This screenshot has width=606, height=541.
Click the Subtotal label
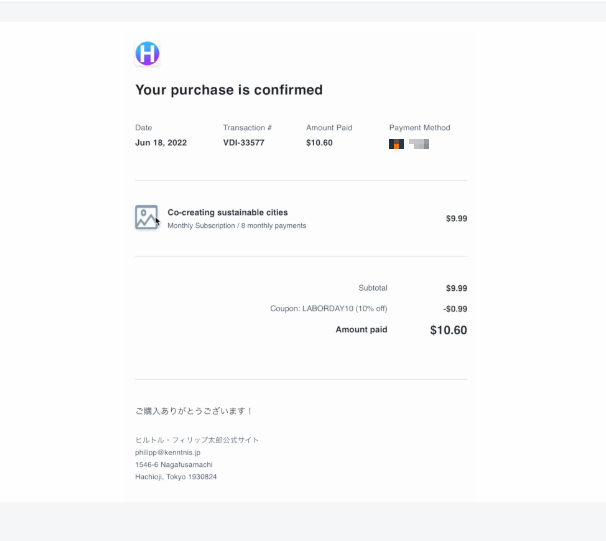[x=373, y=288]
